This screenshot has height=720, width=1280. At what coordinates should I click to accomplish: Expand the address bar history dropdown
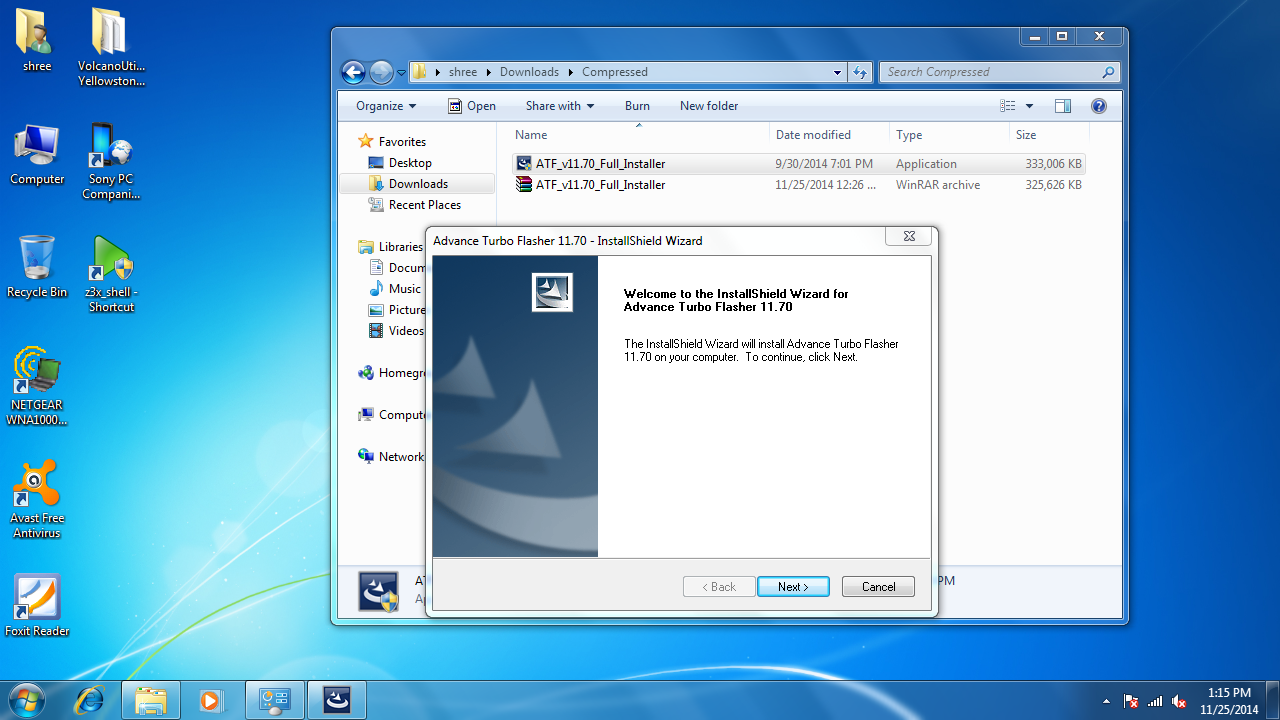click(x=838, y=72)
